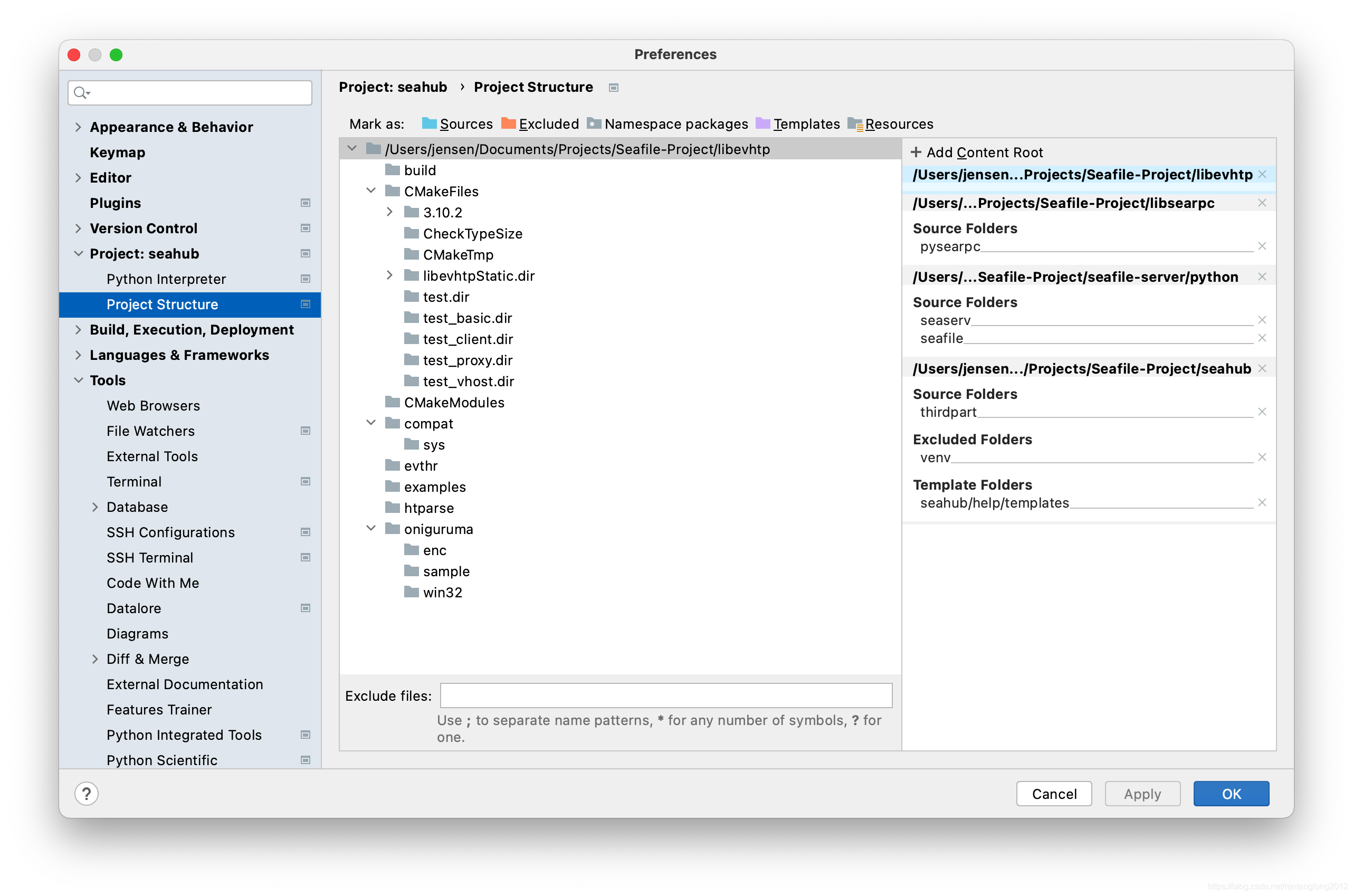Viewport: 1353px width, 896px height.
Task: Click project-level icon beside Plugins
Action: pos(306,203)
